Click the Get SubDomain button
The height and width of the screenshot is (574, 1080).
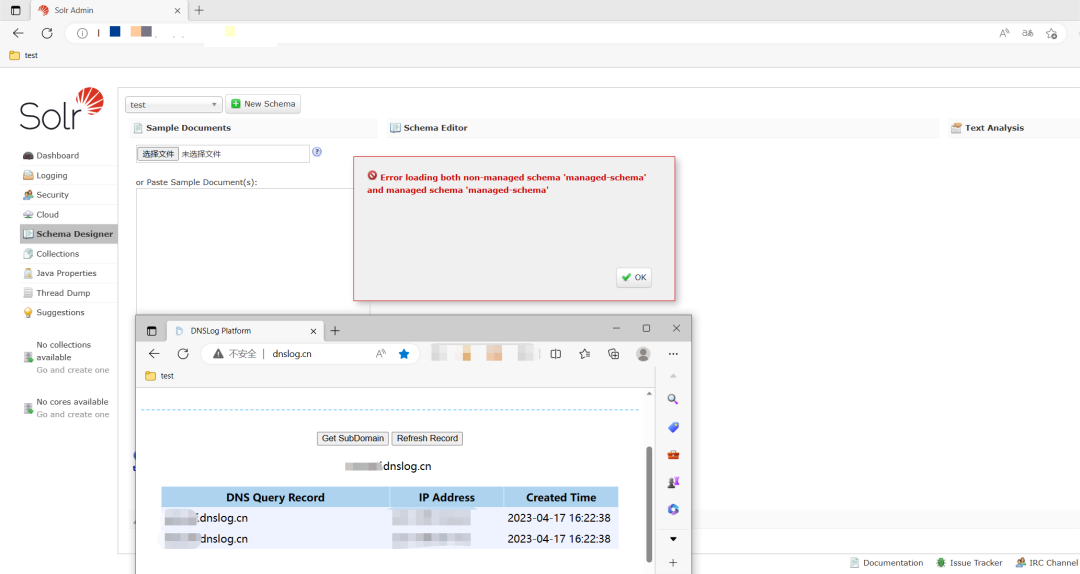pyautogui.click(x=353, y=438)
